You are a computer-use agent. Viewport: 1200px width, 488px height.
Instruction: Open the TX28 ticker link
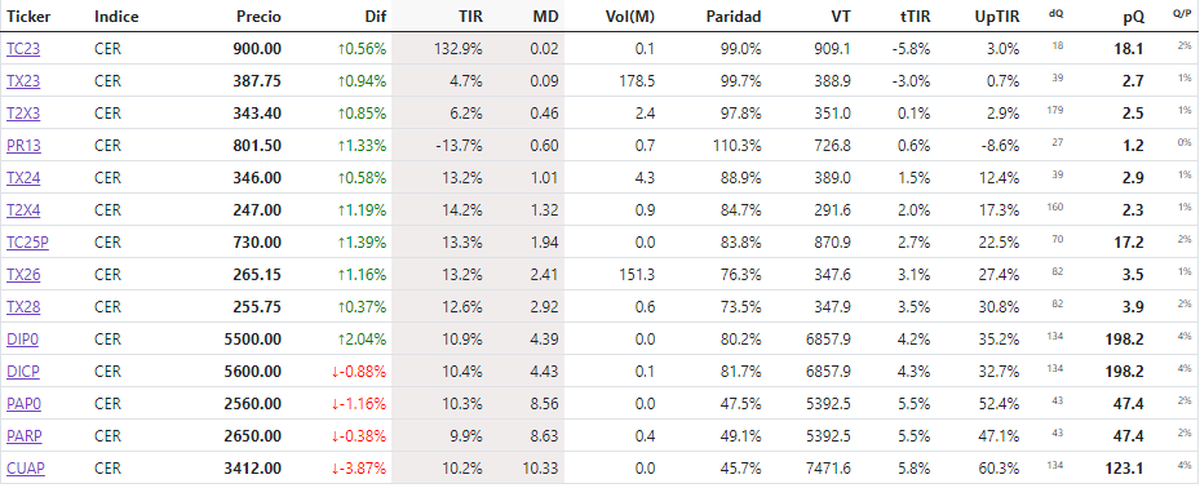pyautogui.click(x=23, y=307)
